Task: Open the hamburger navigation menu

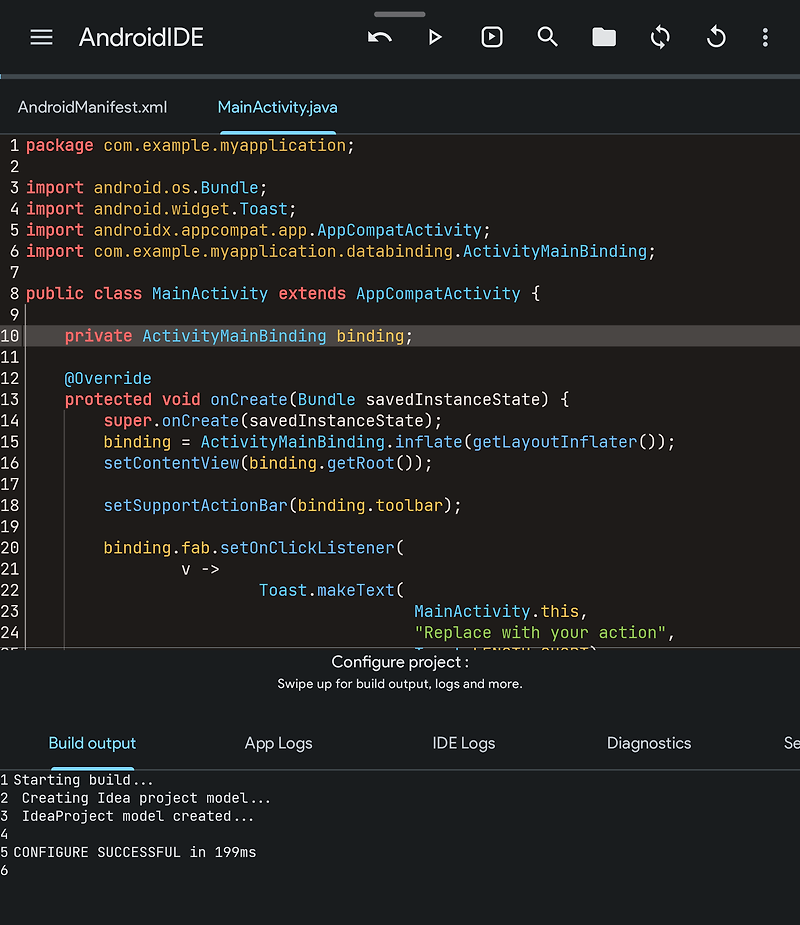Action: 41,38
